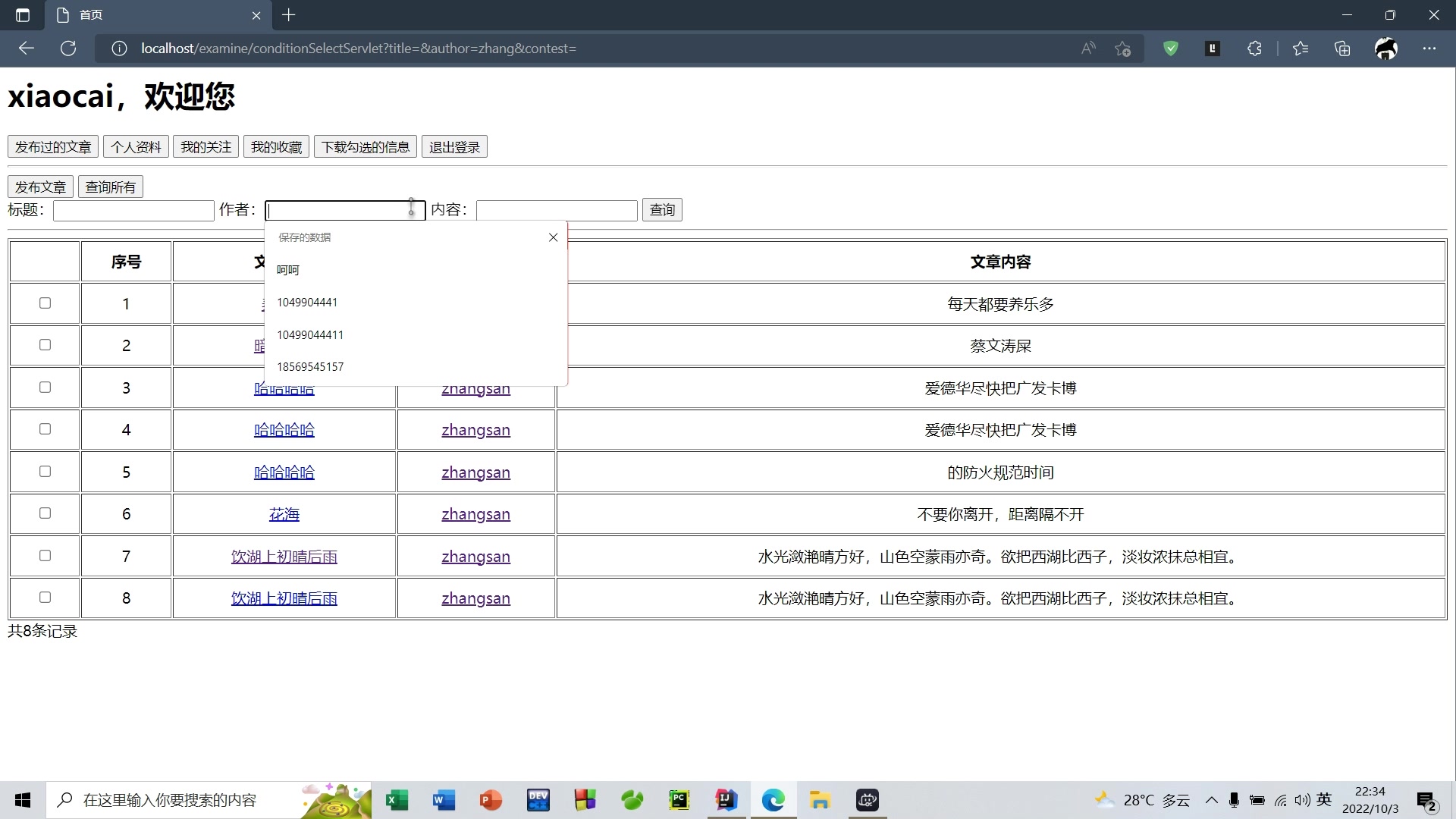Tick the checkbox for row 8
1456x819 pixels.
pyautogui.click(x=45, y=598)
